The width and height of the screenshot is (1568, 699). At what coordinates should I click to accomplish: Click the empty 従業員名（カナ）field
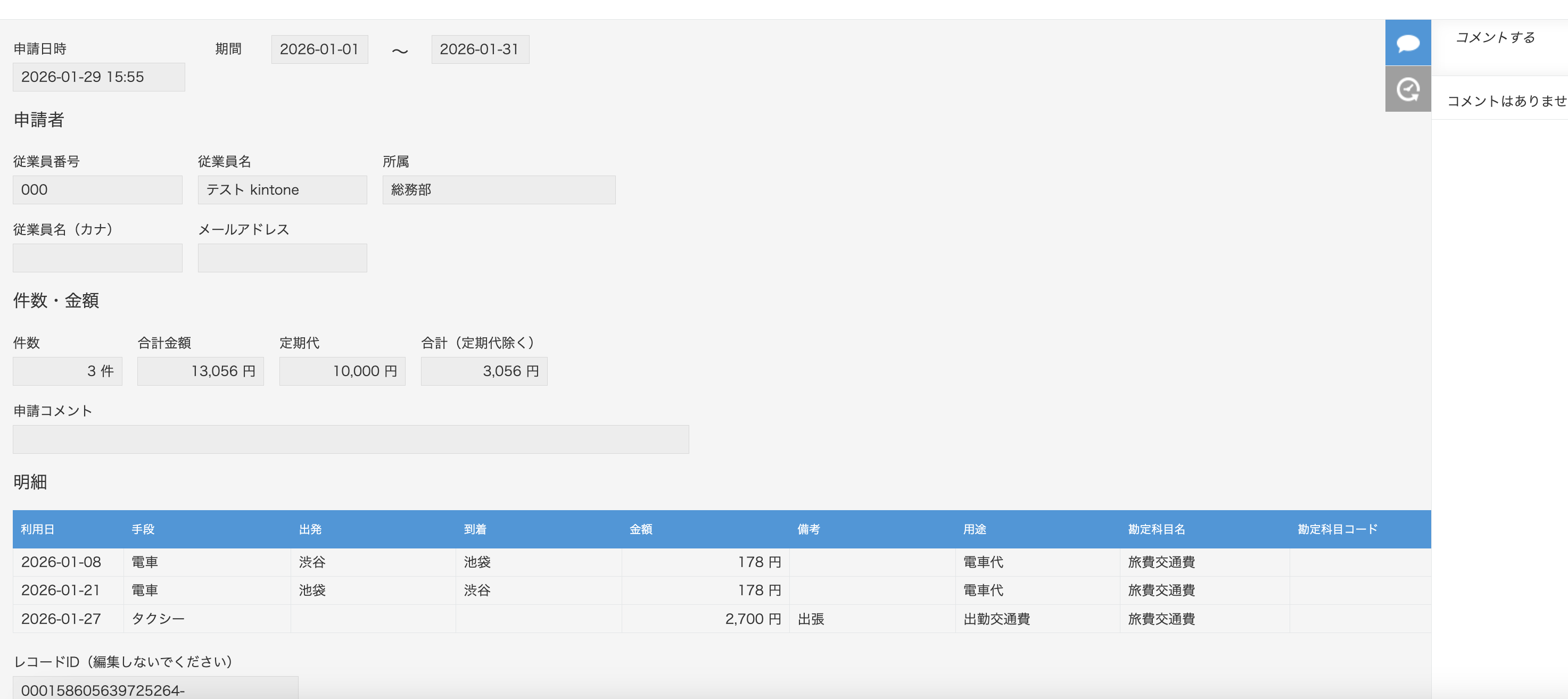click(97, 258)
